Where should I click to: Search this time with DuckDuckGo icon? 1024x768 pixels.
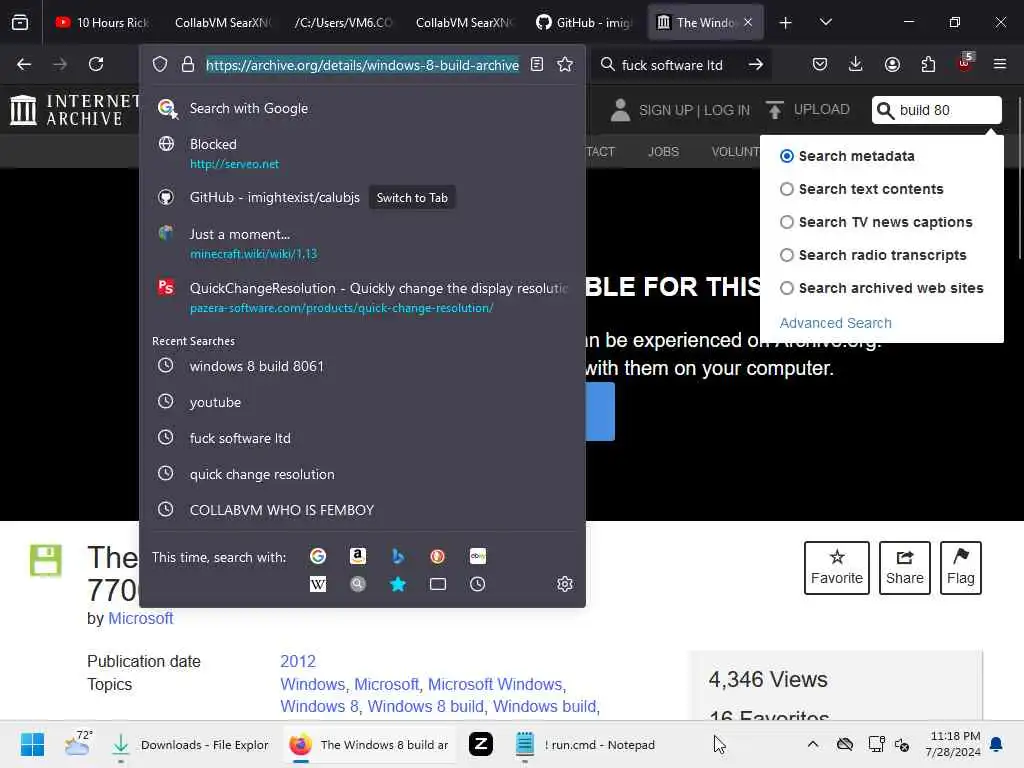(438, 556)
